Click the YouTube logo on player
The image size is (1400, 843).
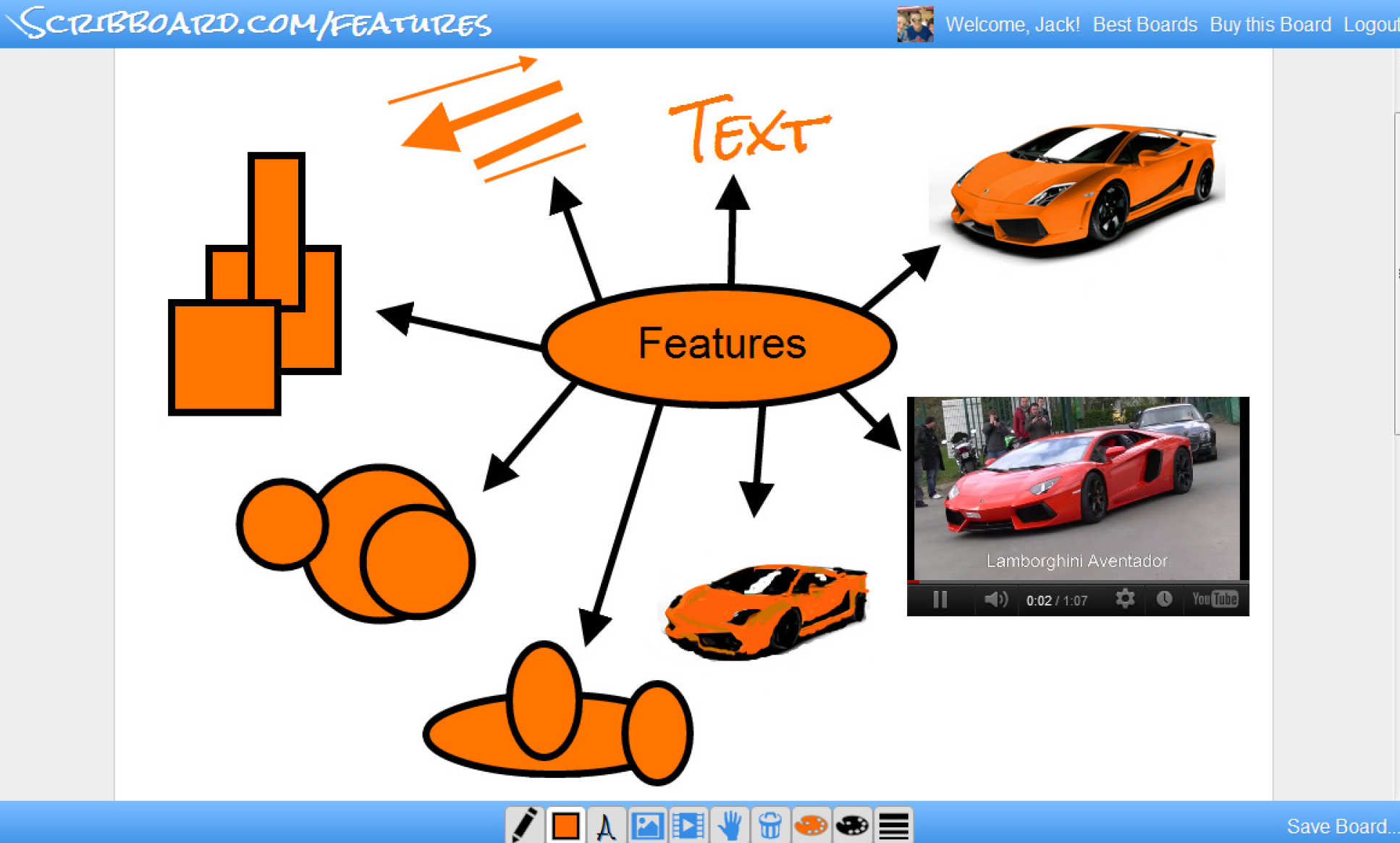point(1215,599)
